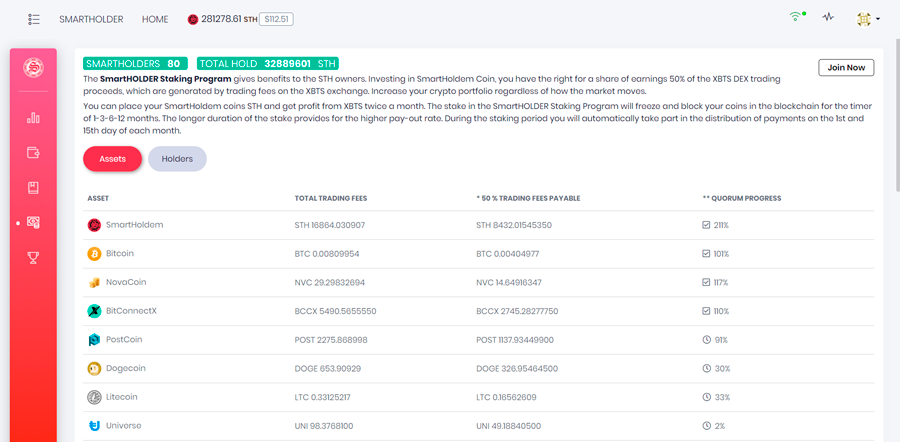Click the SMARTHOLDERS 80 badge
Viewport: 900px width, 442px height.
coord(135,64)
